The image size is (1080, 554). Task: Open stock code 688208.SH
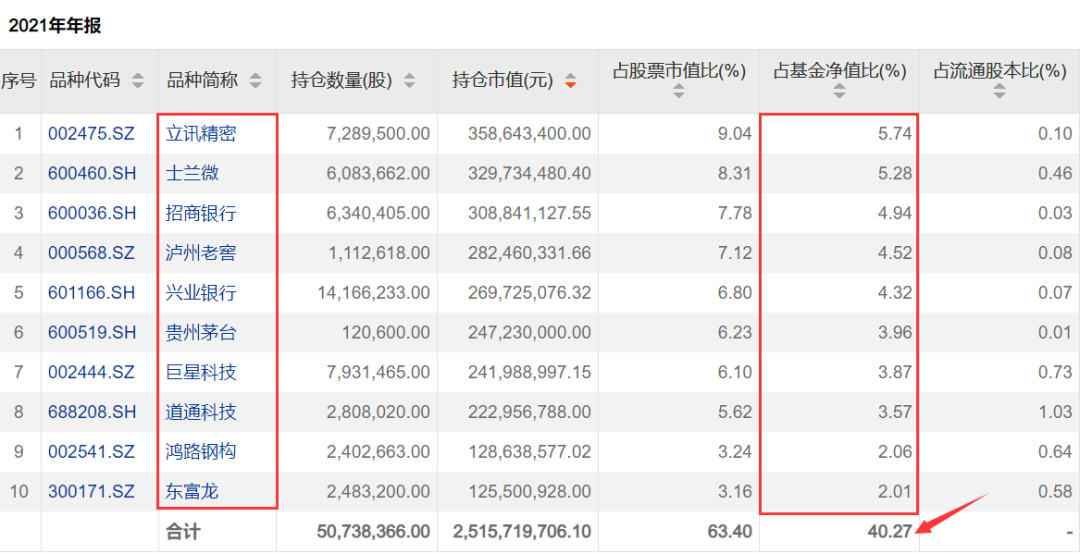(x=92, y=413)
